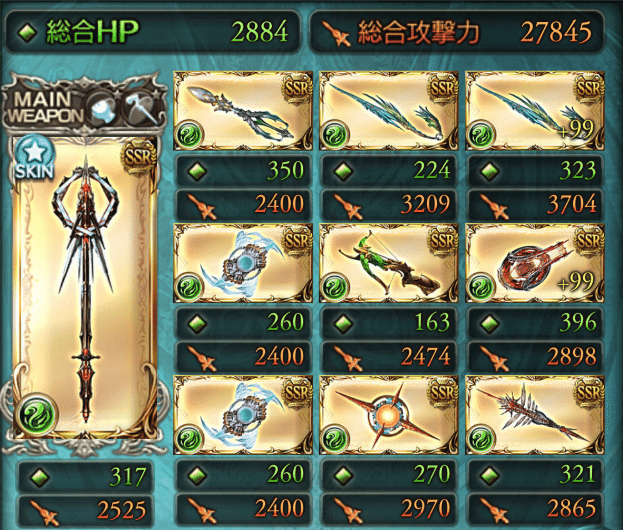The height and width of the screenshot is (530, 623).
Task: Click the SKIN star badge on main weapon
Action: click(x=35, y=157)
